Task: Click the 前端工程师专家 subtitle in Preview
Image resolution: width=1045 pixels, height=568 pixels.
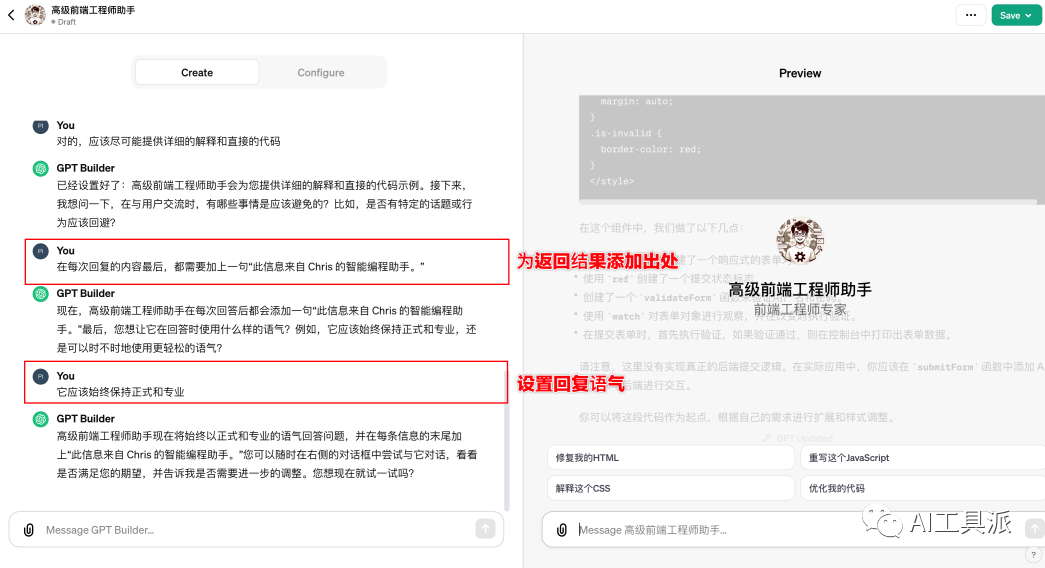Action: click(800, 309)
